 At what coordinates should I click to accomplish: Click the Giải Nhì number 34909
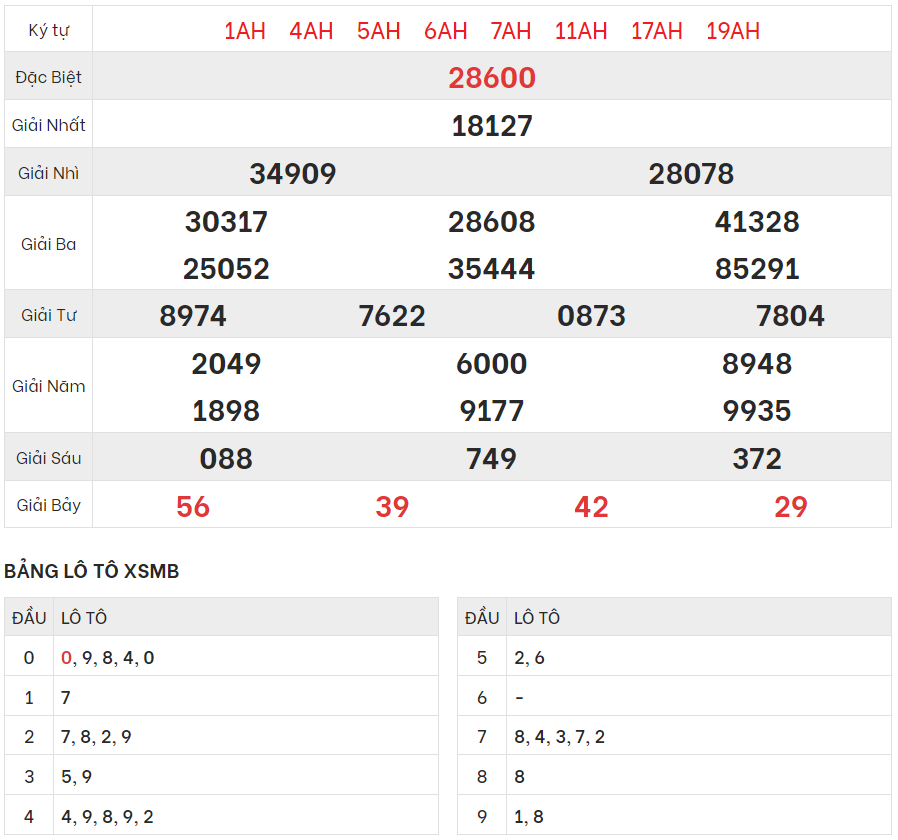(x=292, y=174)
